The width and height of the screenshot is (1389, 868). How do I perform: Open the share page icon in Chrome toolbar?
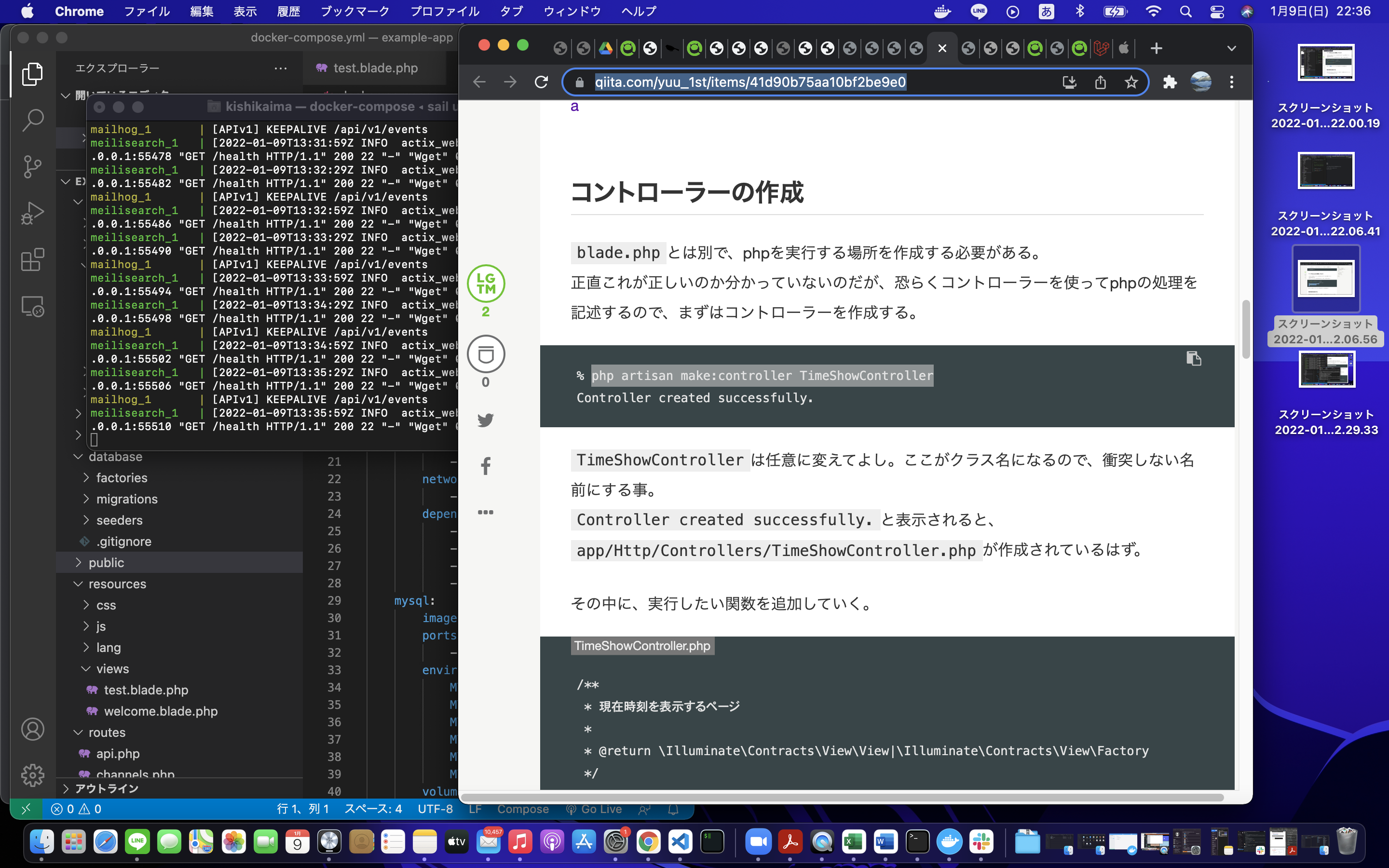[1100, 82]
